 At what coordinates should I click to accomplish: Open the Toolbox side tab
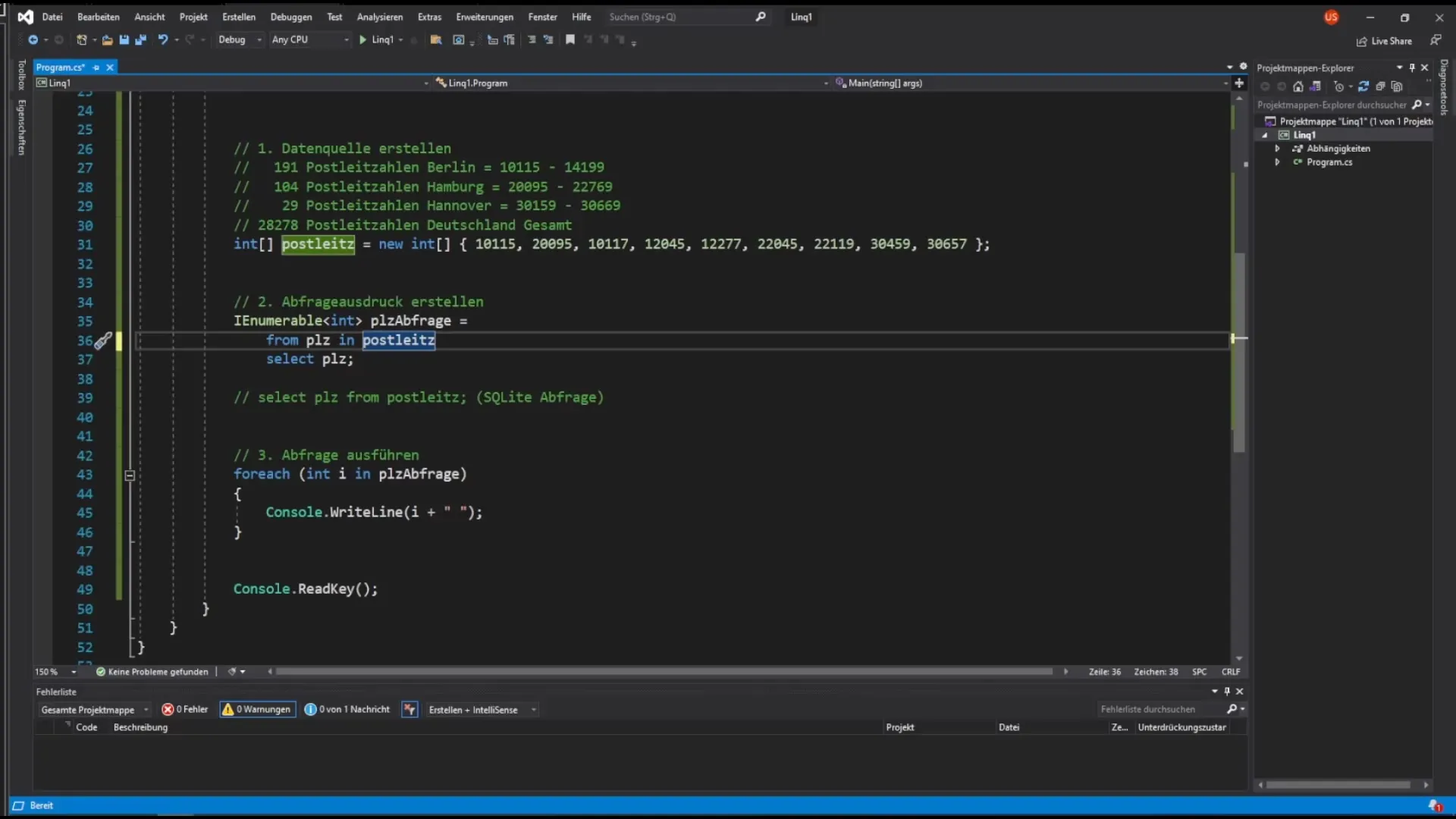(x=22, y=75)
